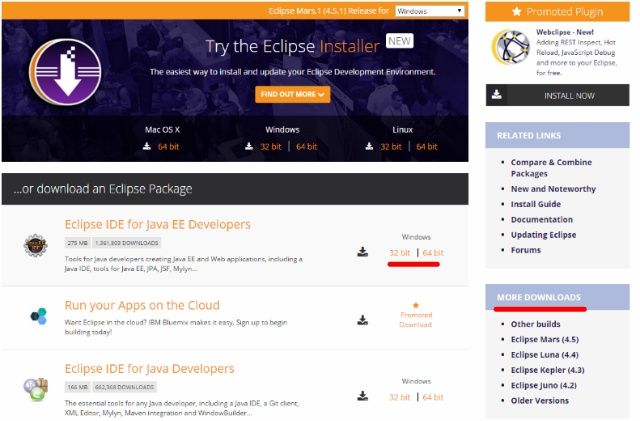Click the Promoted Download text
The image size is (640, 421).
tap(416, 320)
